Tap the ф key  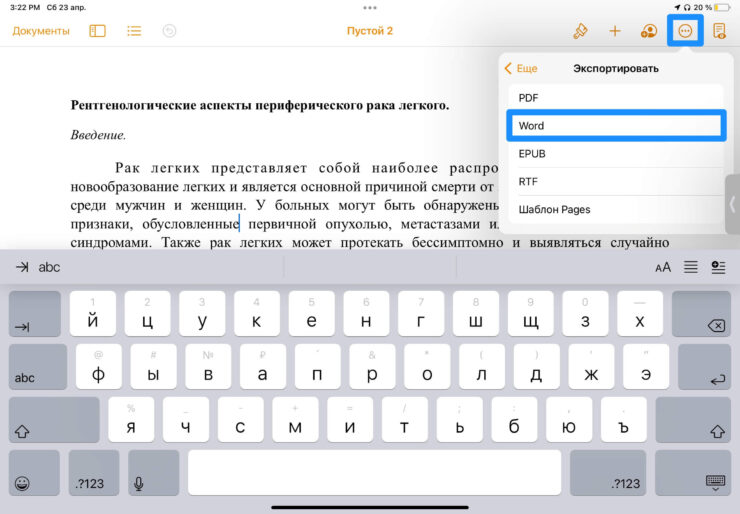[99, 367]
